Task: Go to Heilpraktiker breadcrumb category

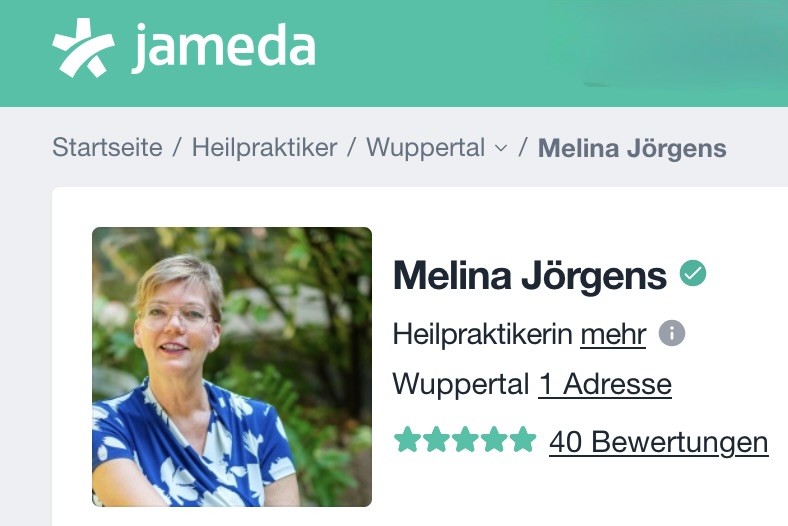Action: tap(264, 148)
